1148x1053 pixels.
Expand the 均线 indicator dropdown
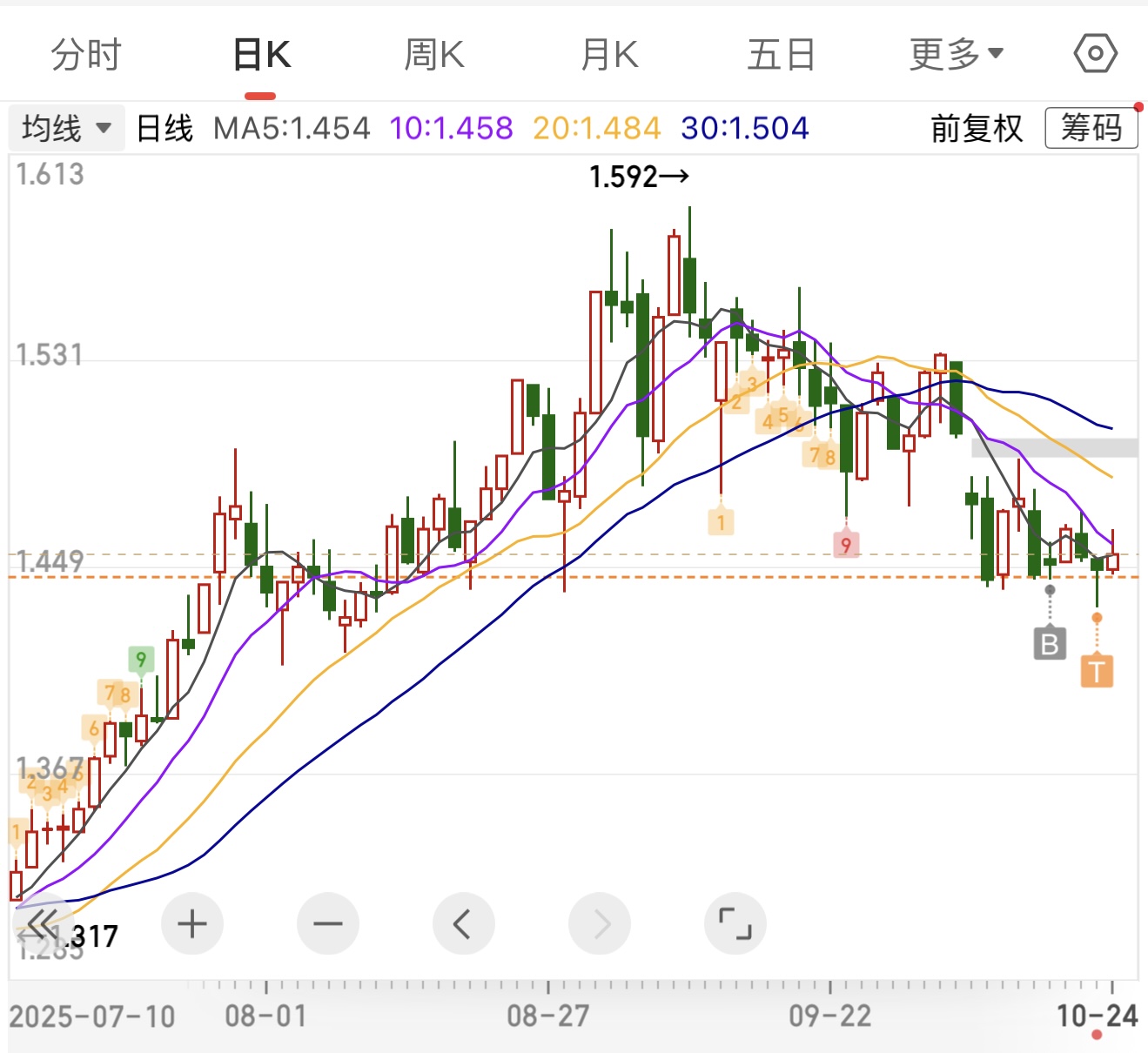coord(66,129)
